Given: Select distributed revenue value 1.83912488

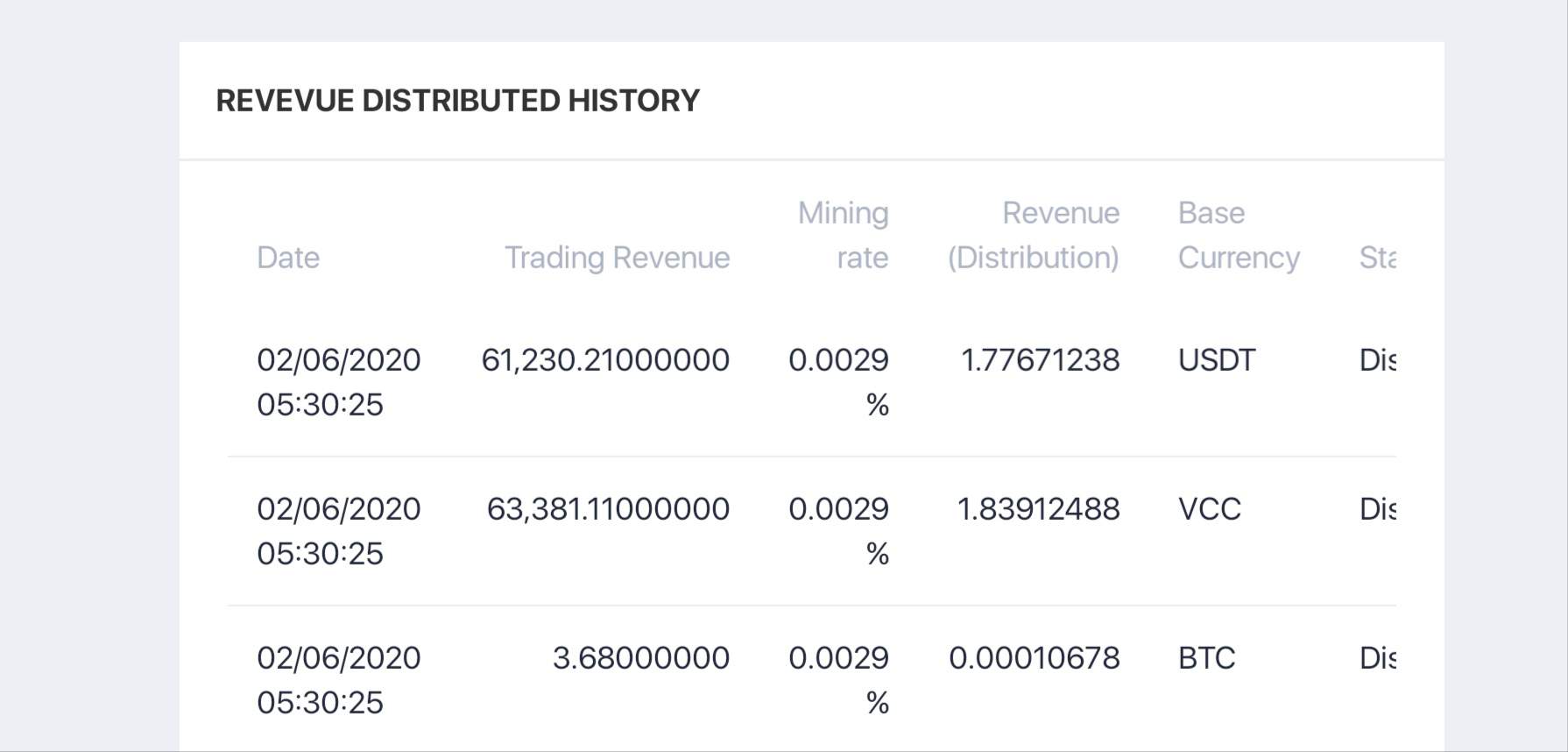Looking at the screenshot, I should tap(1038, 509).
